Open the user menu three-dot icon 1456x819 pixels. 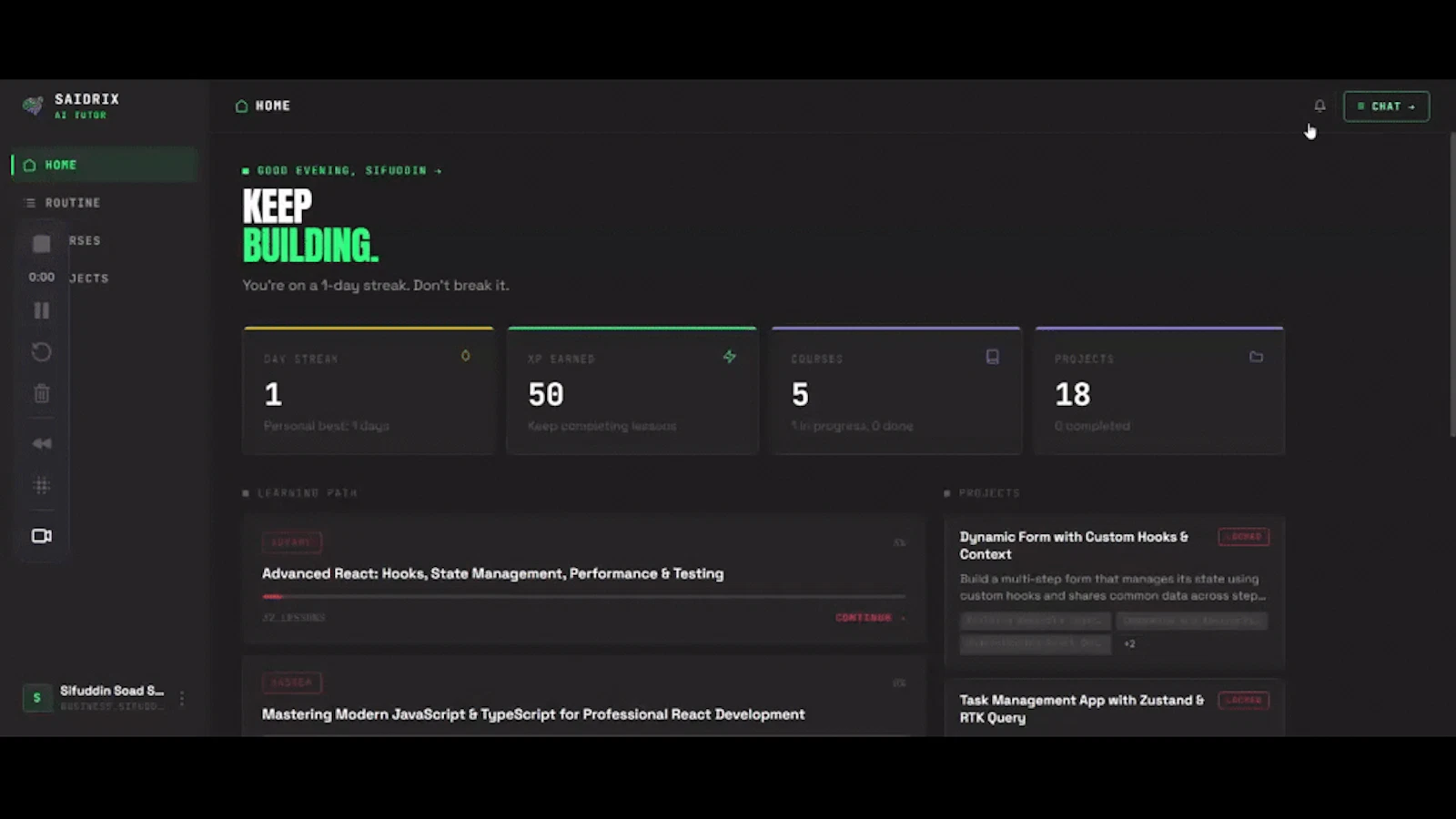(182, 698)
